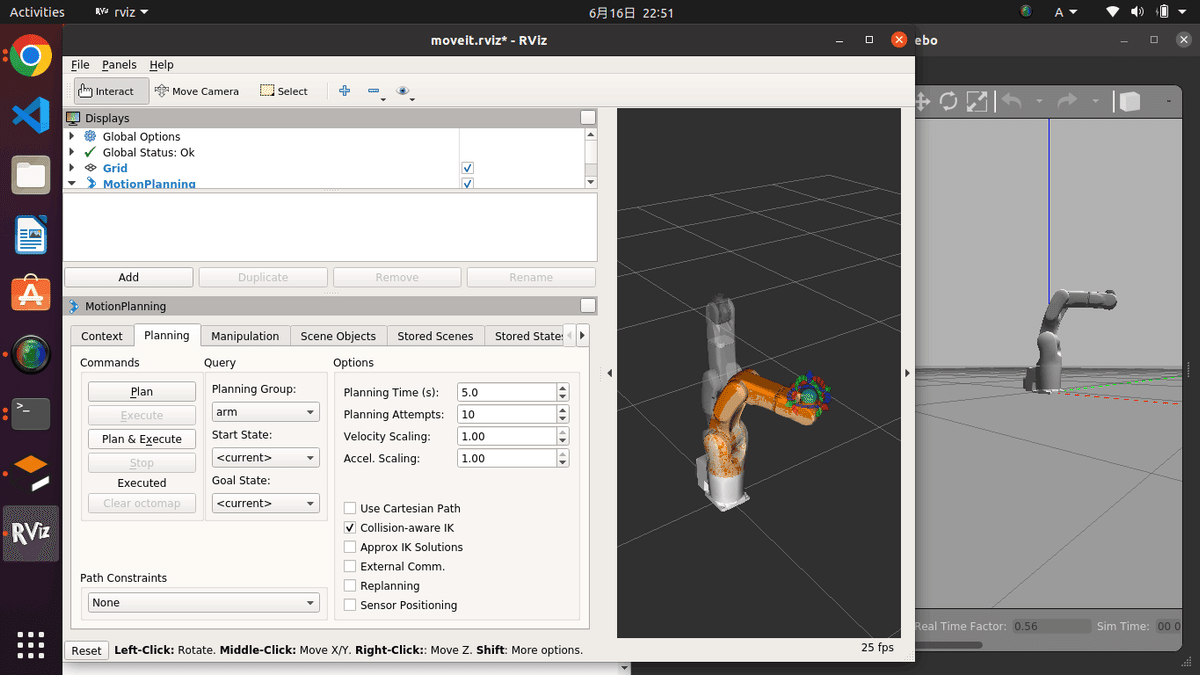Image resolution: width=1200 pixels, height=675 pixels.
Task: Click the Plan button
Action: (x=142, y=392)
